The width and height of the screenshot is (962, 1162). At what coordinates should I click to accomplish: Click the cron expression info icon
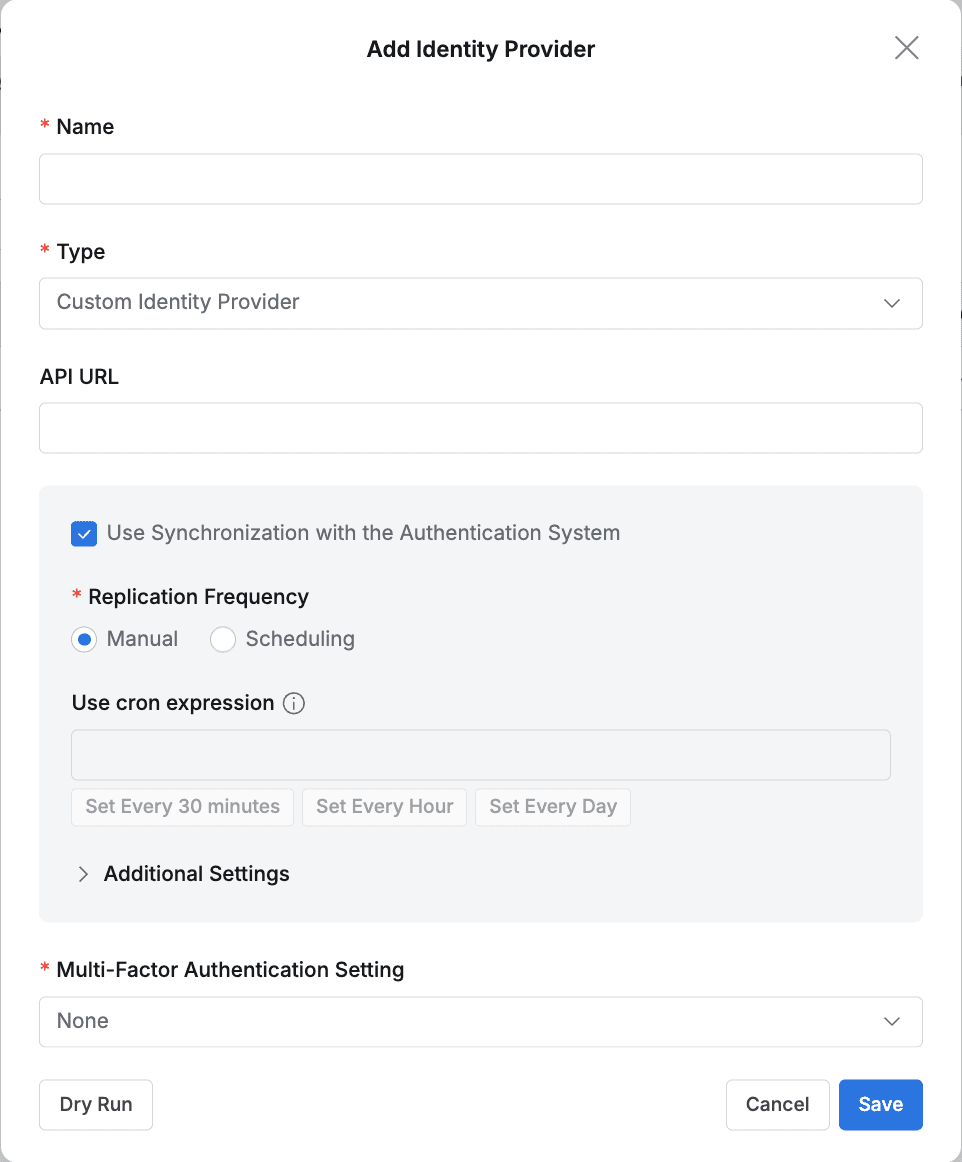point(294,703)
